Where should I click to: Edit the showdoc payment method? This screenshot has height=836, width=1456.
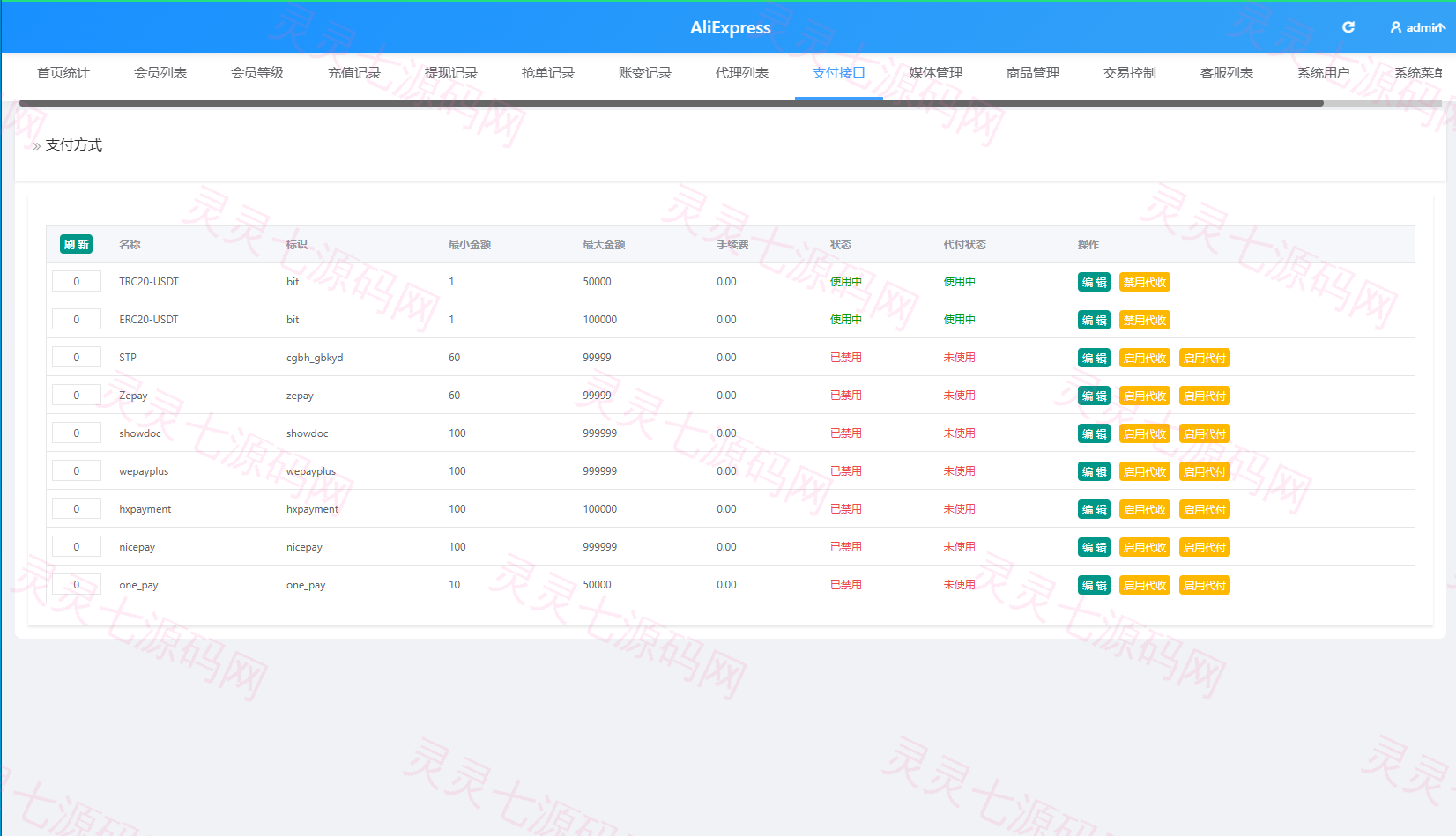pos(1094,433)
